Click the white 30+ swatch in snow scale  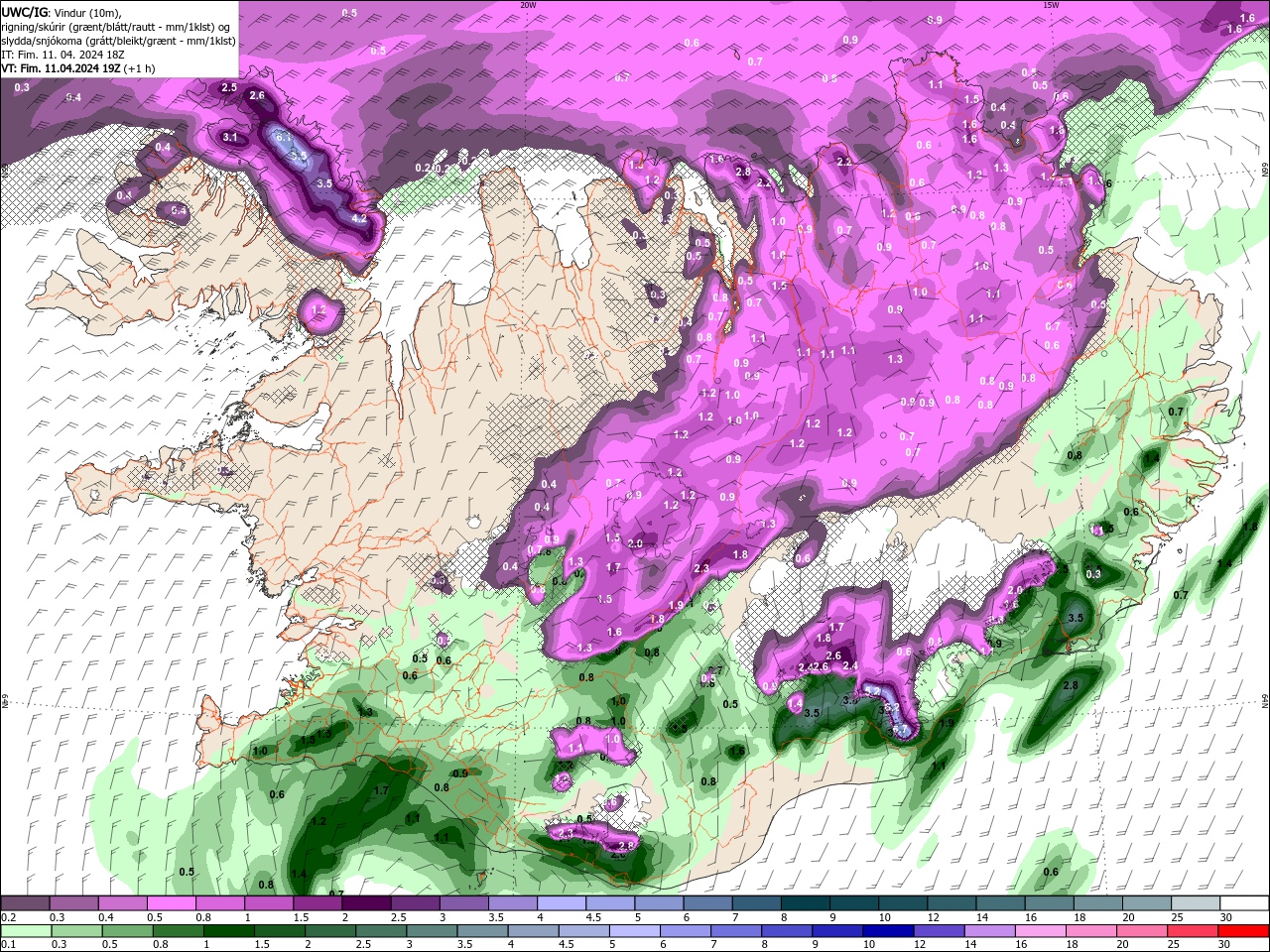[x=1244, y=903]
